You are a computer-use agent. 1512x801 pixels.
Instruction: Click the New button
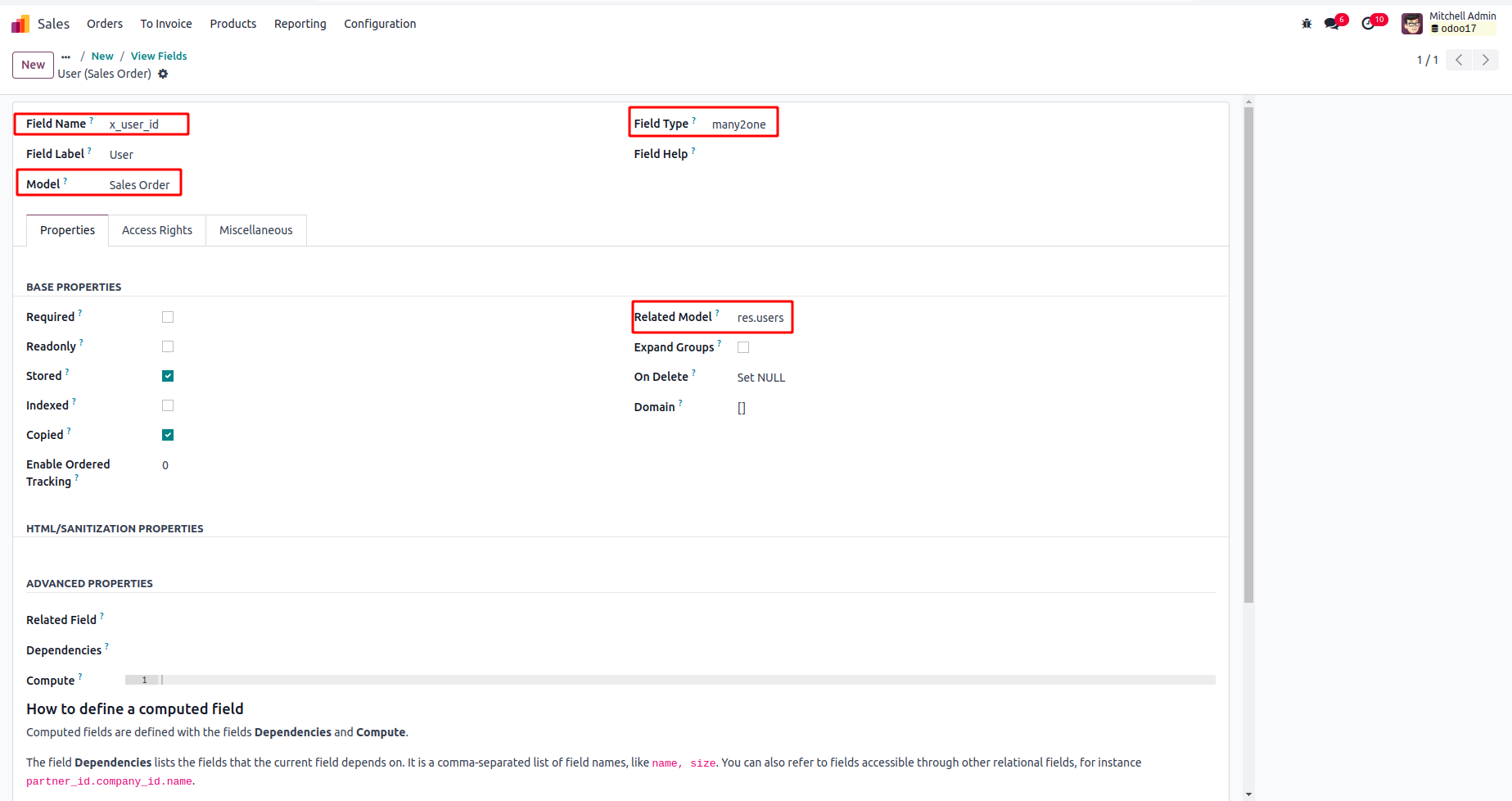click(x=34, y=65)
